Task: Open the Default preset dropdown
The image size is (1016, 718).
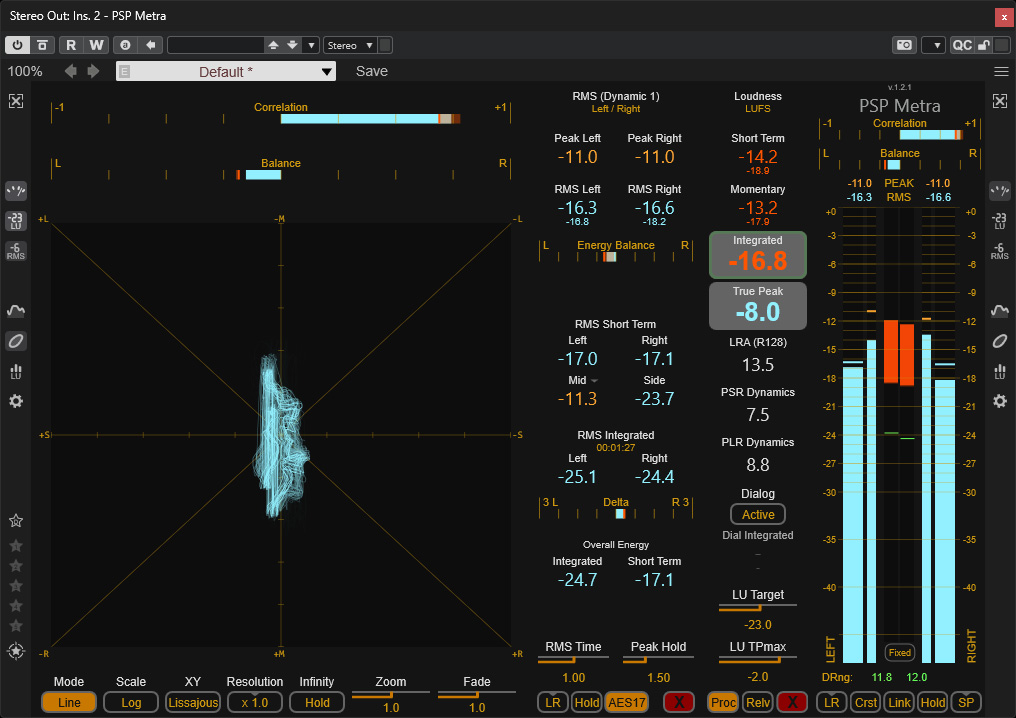Action: pos(225,71)
